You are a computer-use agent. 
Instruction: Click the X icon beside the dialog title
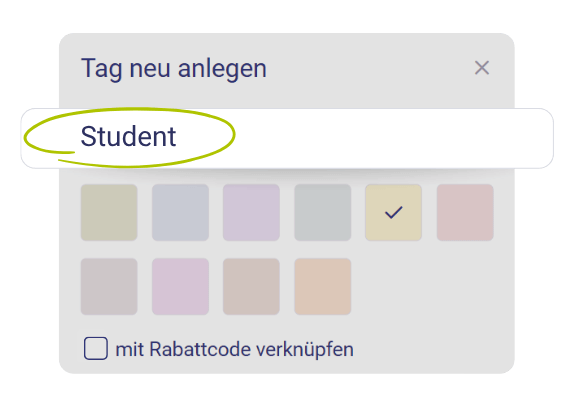click(x=482, y=68)
